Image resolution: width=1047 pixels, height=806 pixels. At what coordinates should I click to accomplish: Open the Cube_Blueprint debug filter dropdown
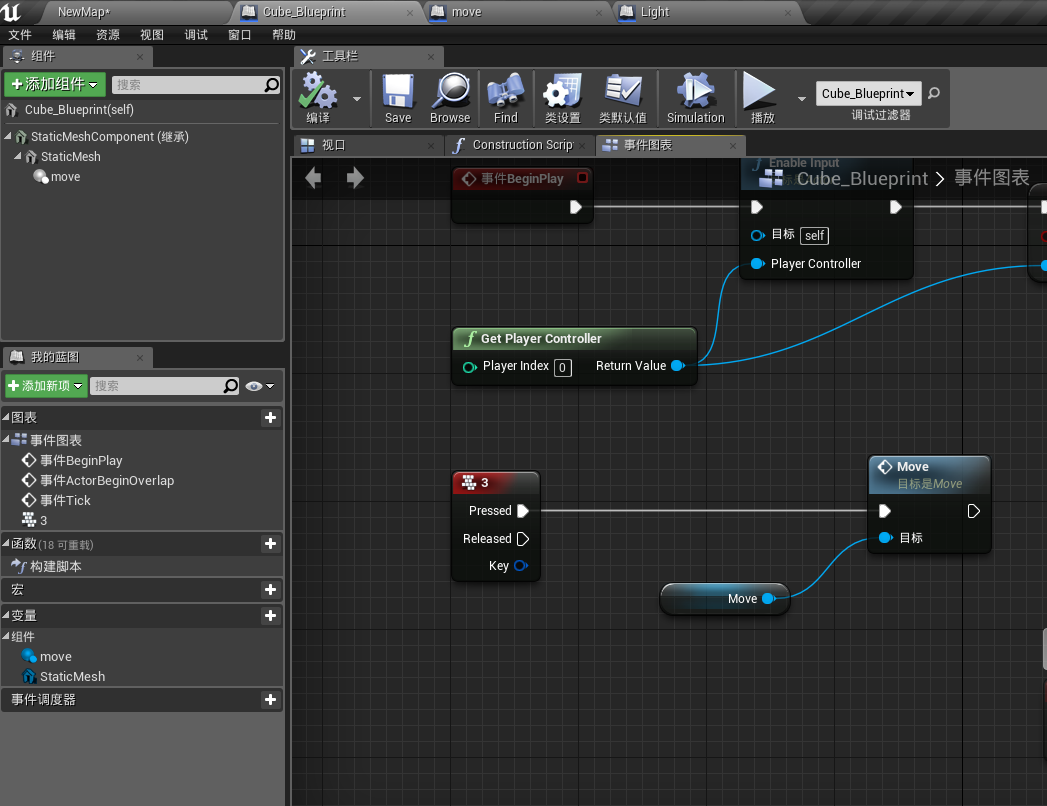867,93
